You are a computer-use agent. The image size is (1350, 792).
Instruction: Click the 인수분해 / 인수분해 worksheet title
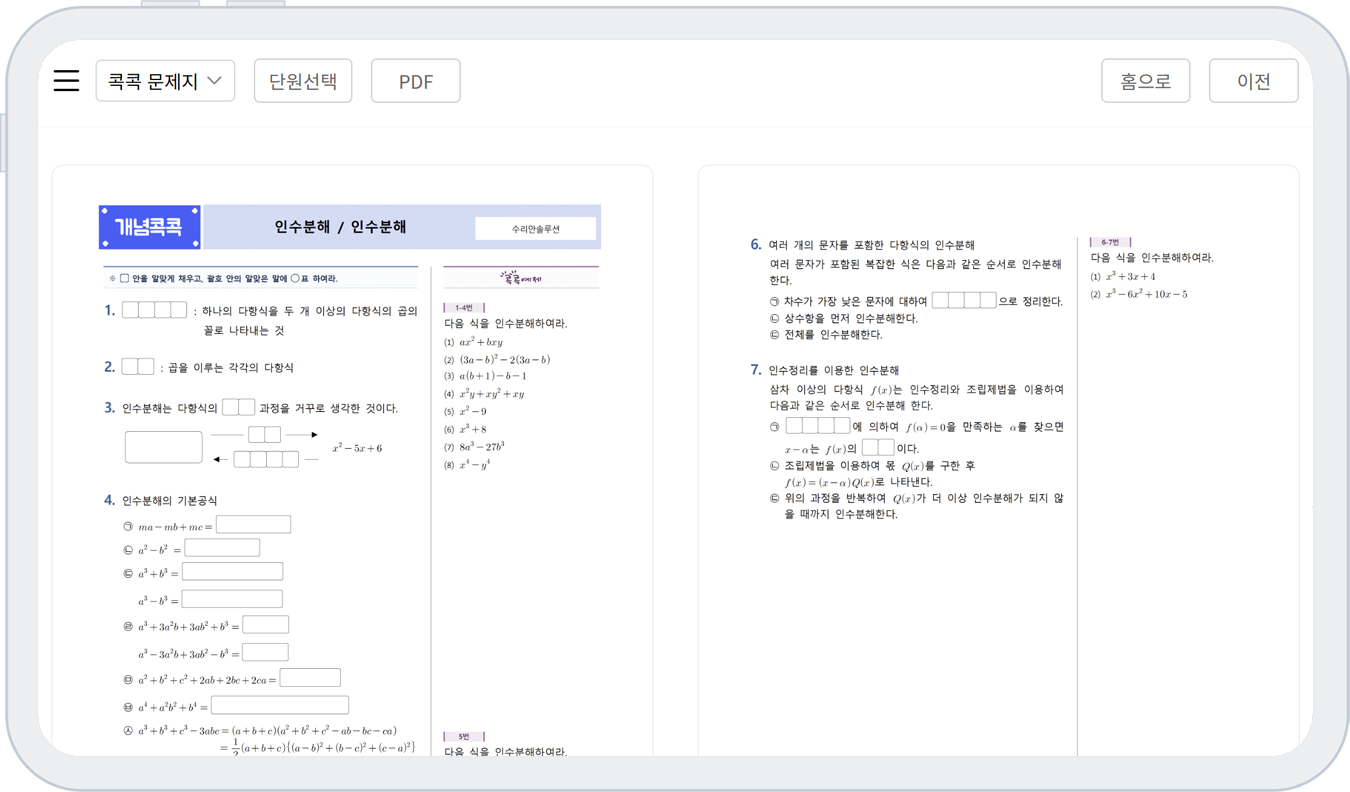340,227
